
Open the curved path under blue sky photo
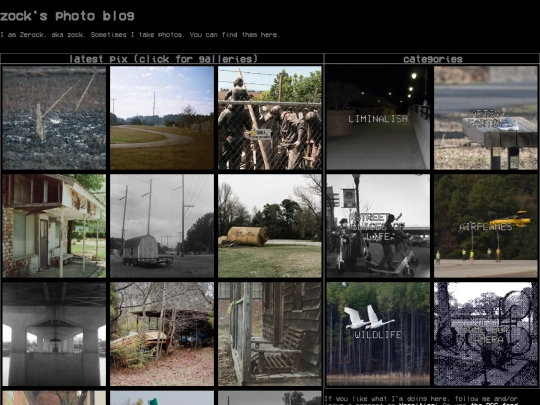162,118
